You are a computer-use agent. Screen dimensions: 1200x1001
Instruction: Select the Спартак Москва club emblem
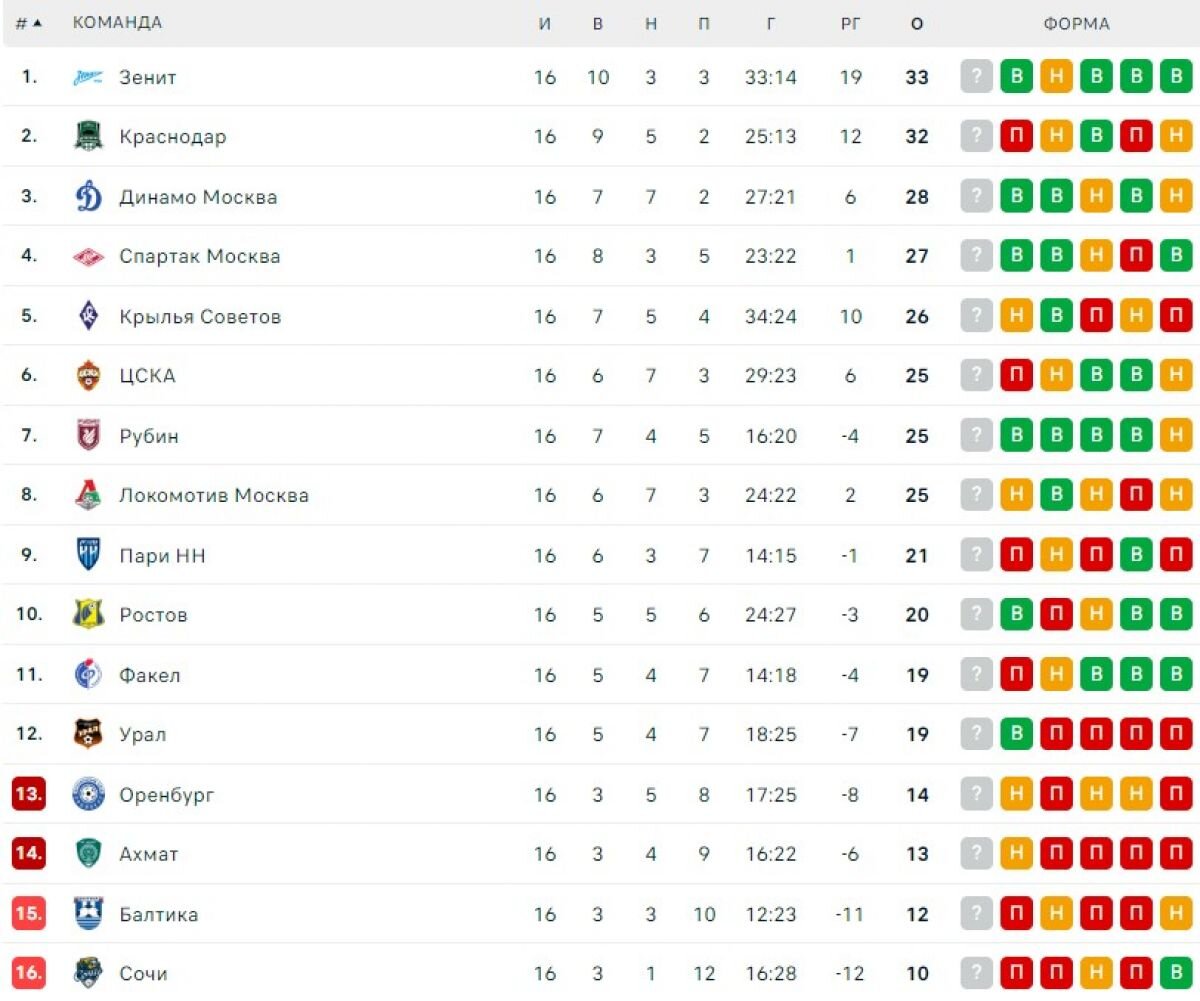[x=88, y=256]
